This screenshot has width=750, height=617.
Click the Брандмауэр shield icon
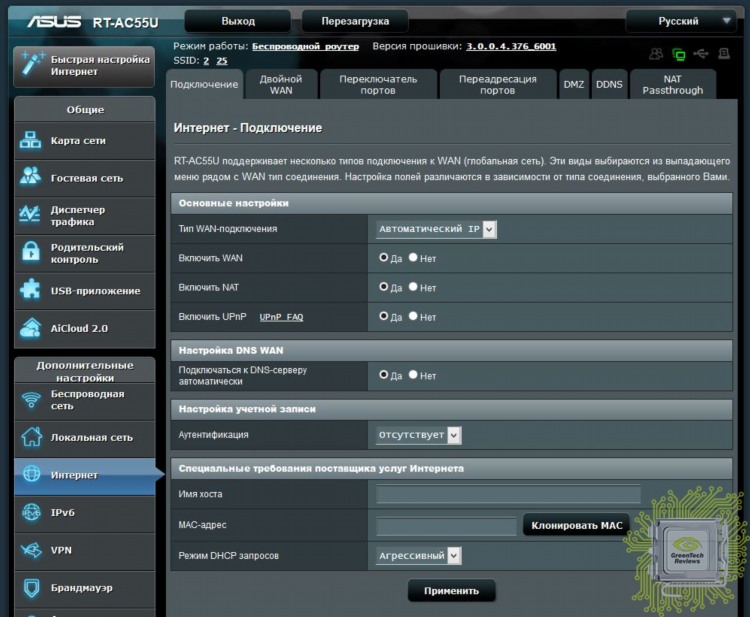pyautogui.click(x=32, y=588)
